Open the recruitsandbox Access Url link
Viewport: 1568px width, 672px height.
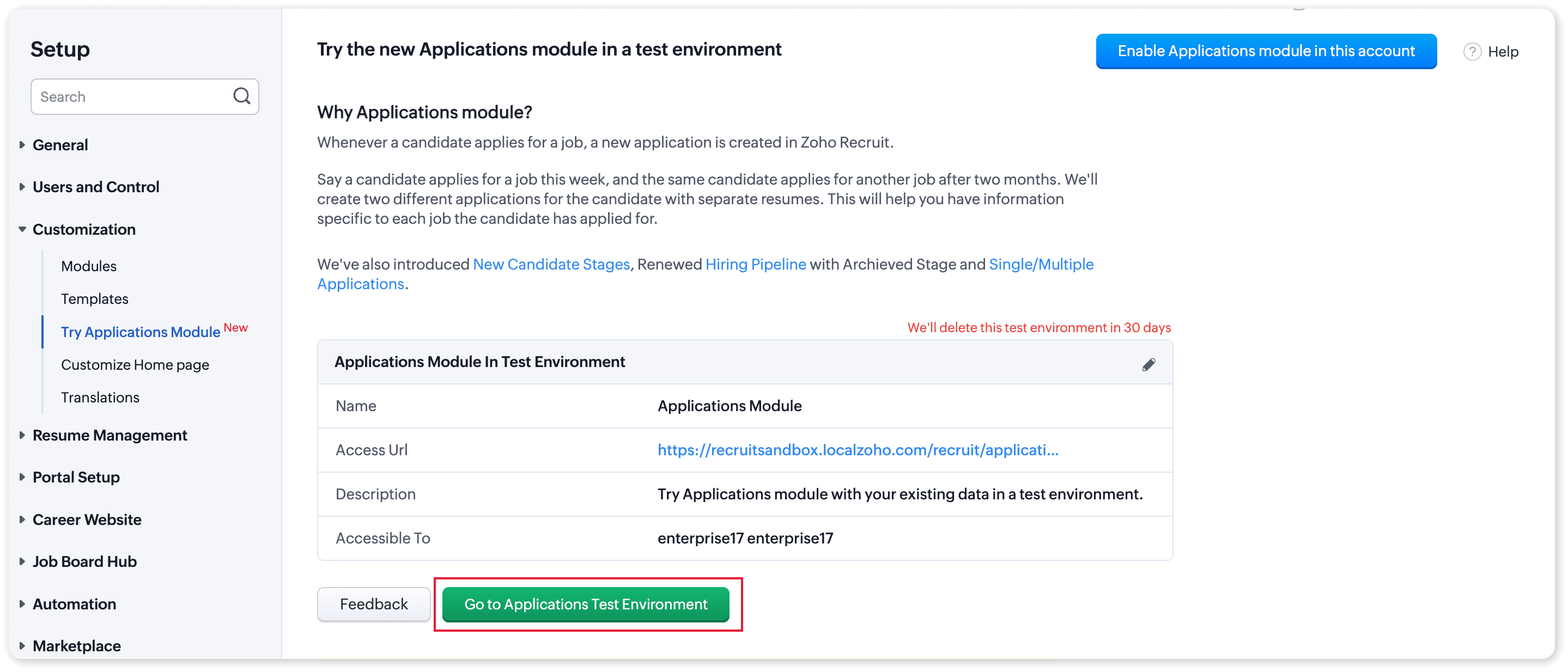[x=858, y=450]
